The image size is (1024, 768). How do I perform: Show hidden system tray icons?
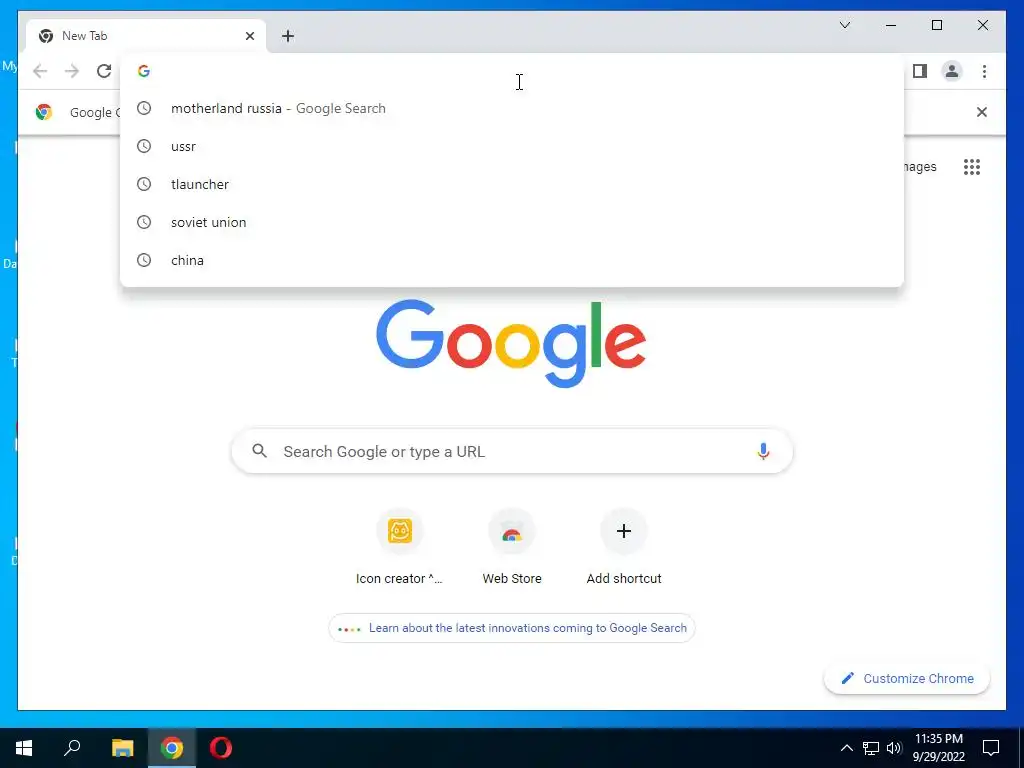coord(846,748)
